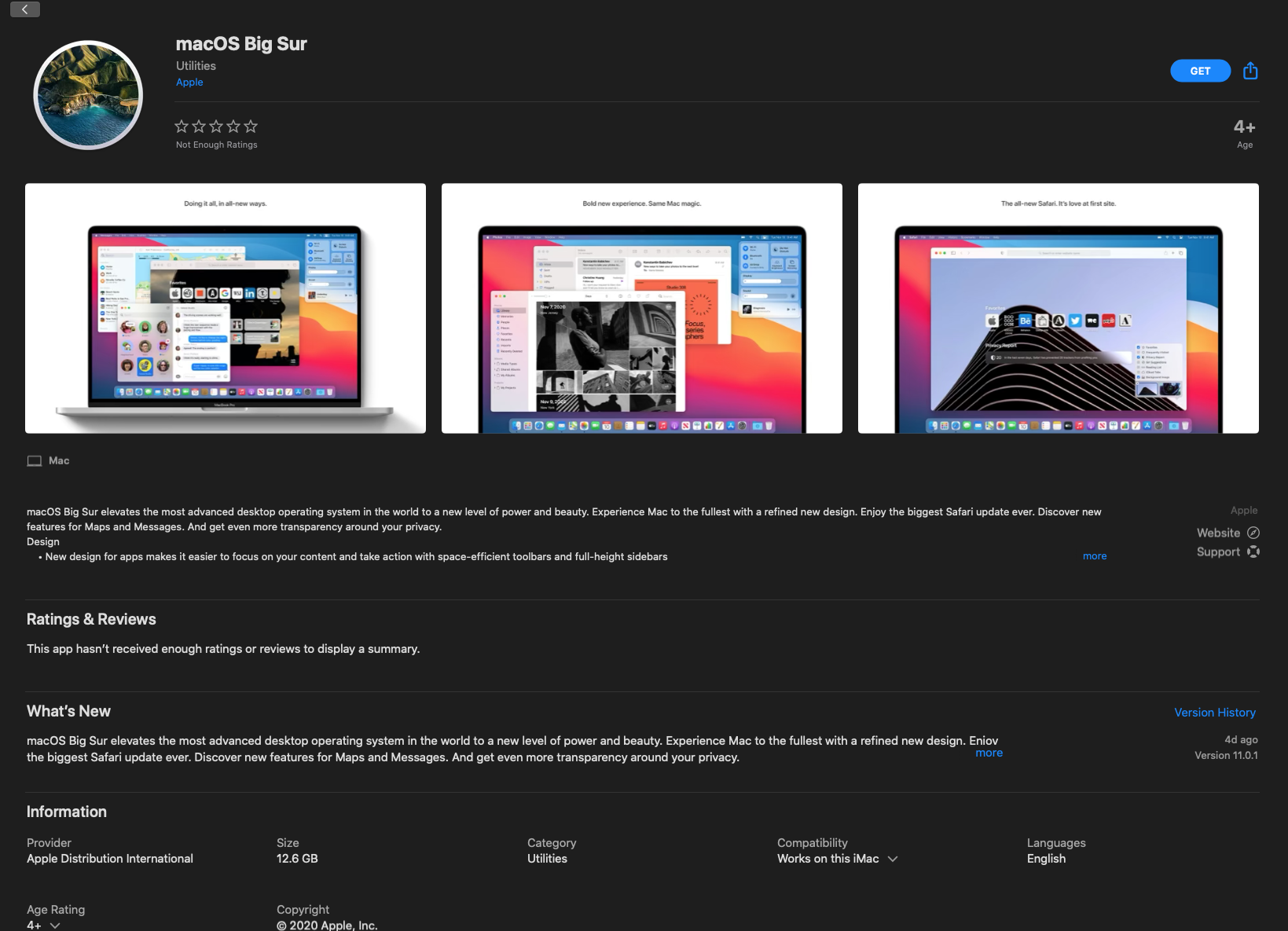This screenshot has width=1288, height=931.
Task: Click the Provider field label
Action: click(x=49, y=843)
